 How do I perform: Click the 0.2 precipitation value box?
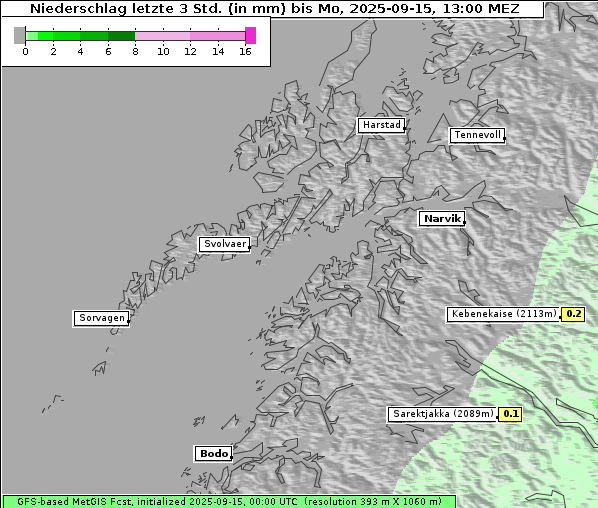573,314
